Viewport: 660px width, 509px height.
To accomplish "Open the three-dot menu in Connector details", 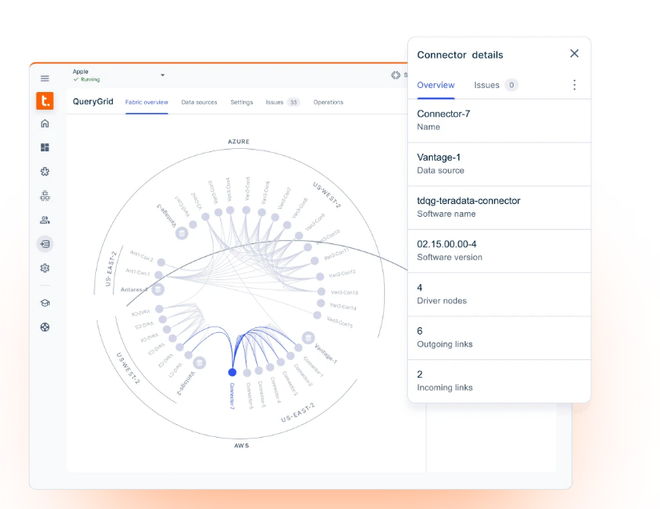I will pyautogui.click(x=574, y=85).
